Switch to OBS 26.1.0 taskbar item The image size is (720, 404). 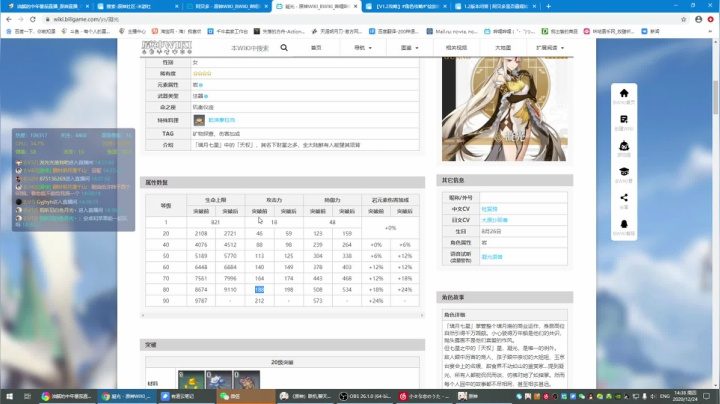pyautogui.click(x=365, y=396)
